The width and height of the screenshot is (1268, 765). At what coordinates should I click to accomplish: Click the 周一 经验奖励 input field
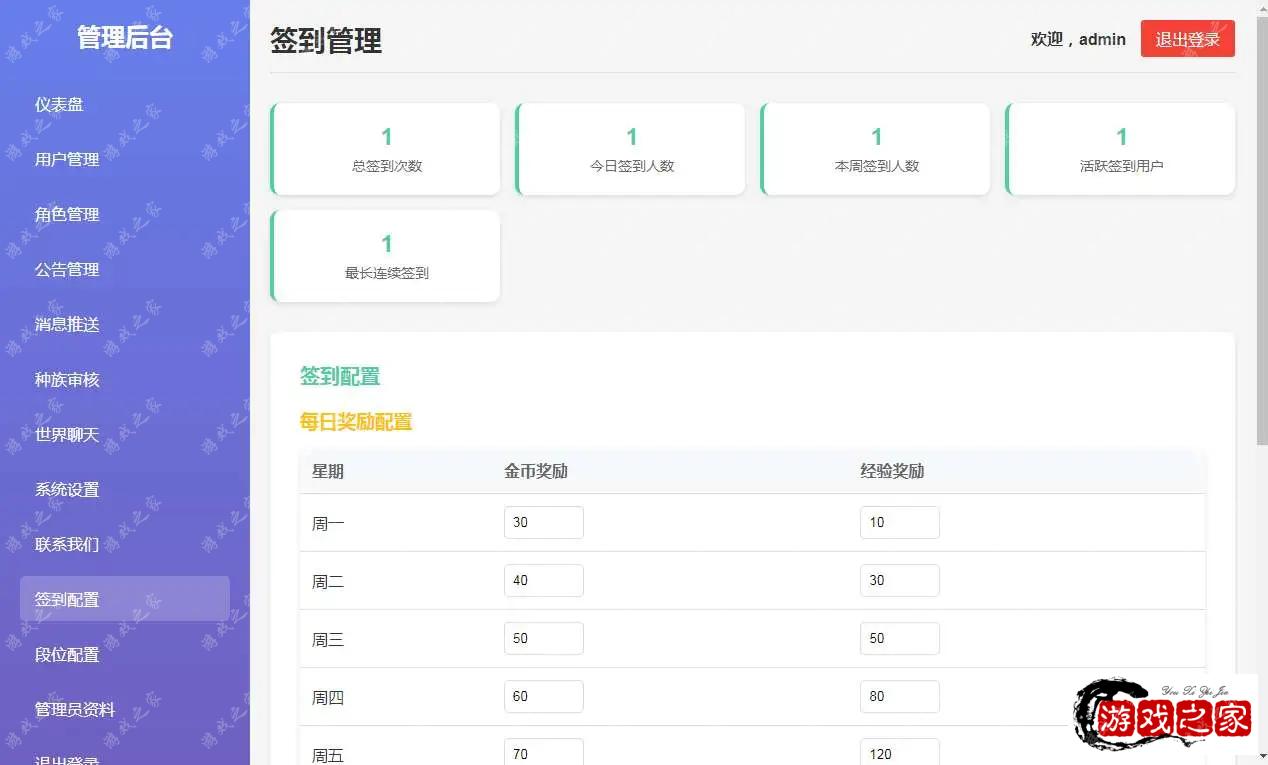899,523
